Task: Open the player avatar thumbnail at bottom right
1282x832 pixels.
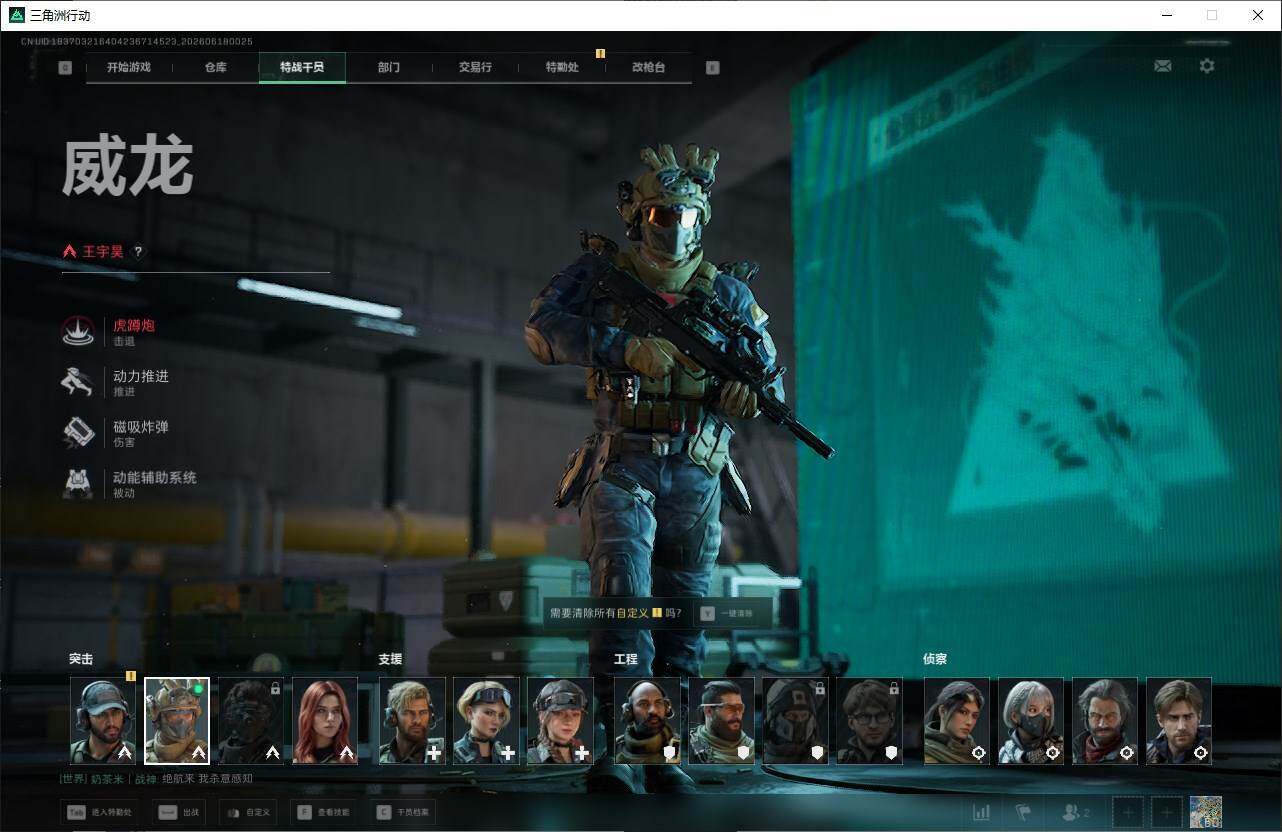Action: (1206, 812)
